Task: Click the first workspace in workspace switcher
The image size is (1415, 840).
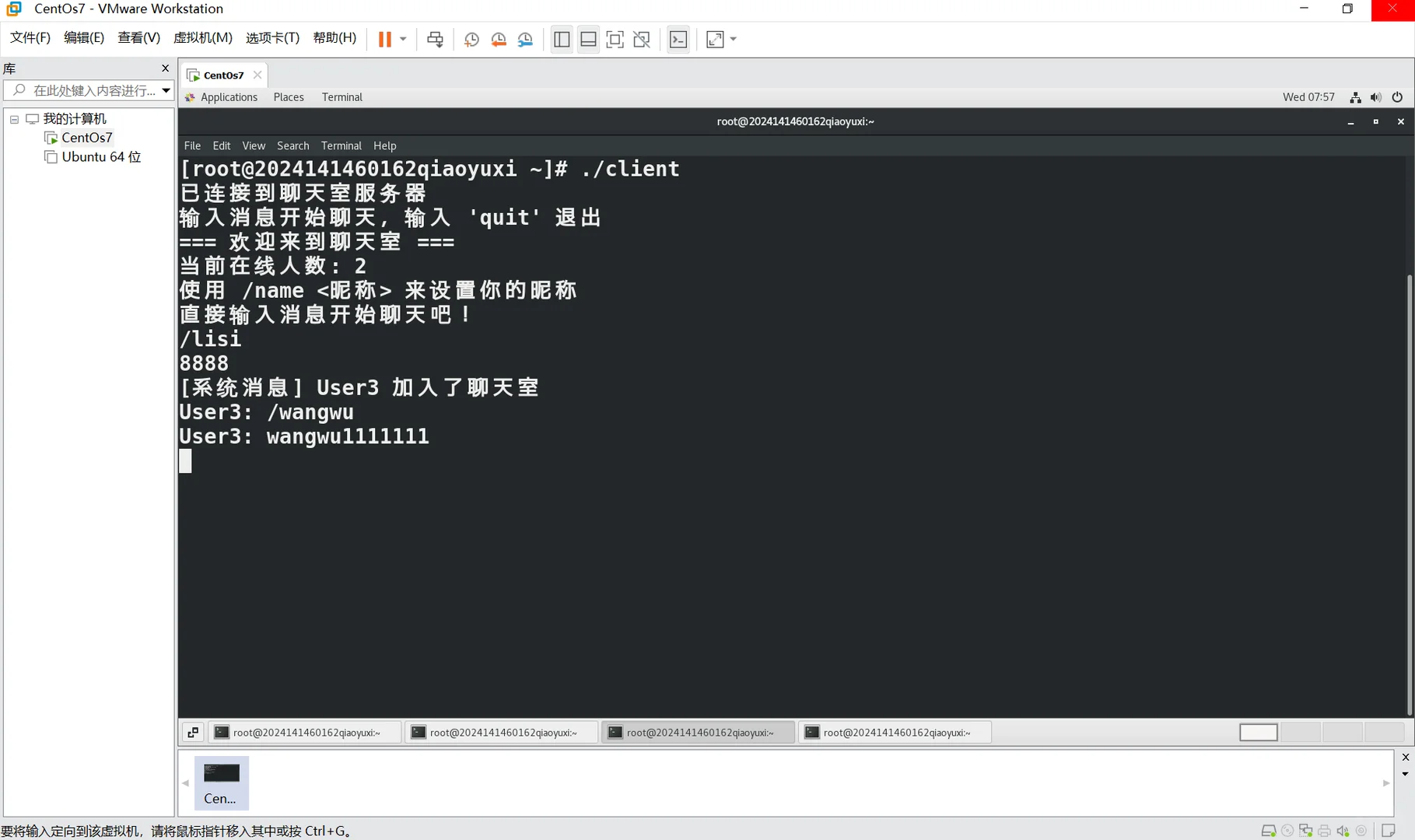Action: click(x=1259, y=733)
